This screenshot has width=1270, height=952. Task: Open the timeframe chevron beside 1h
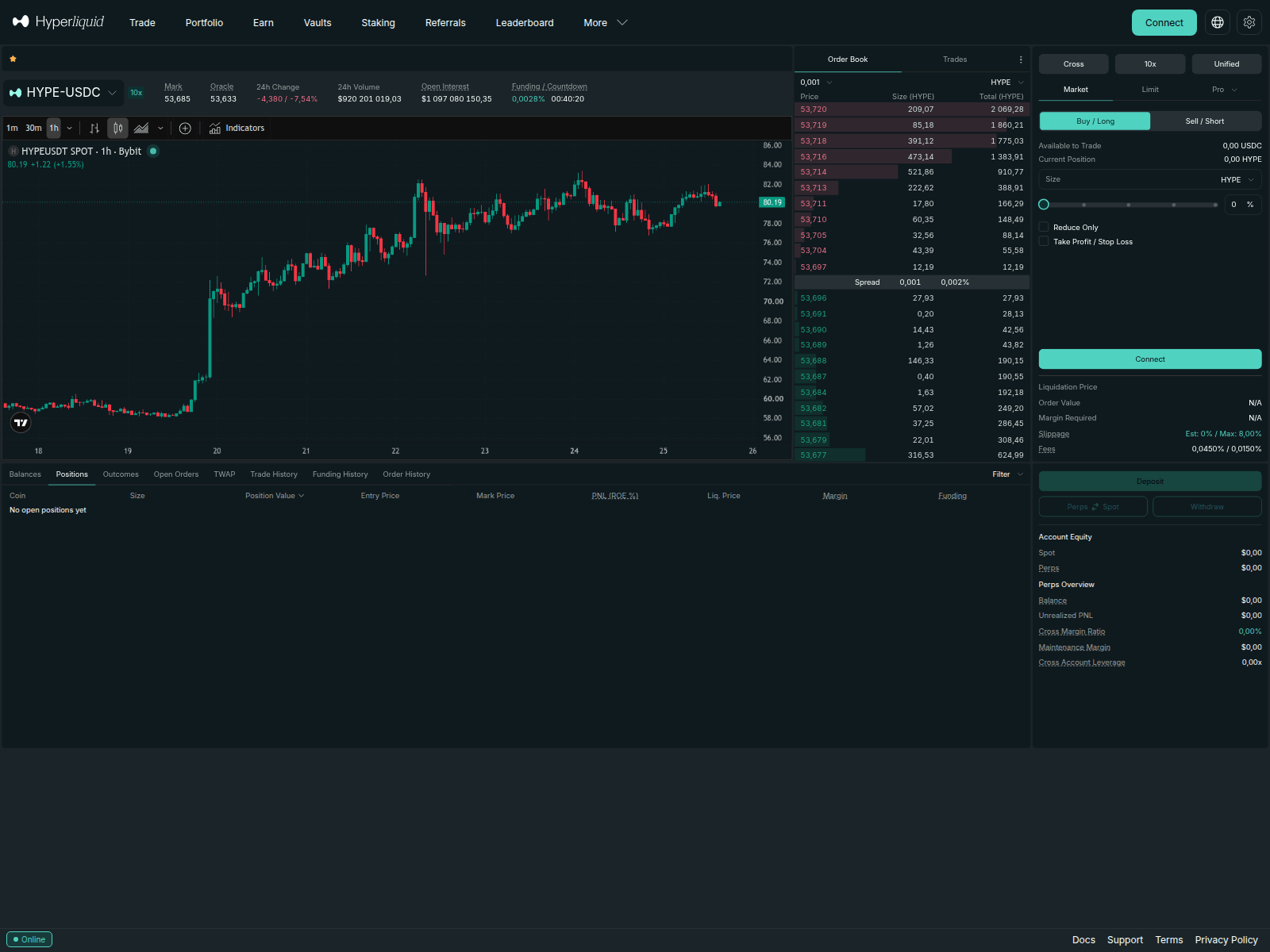tap(70, 128)
